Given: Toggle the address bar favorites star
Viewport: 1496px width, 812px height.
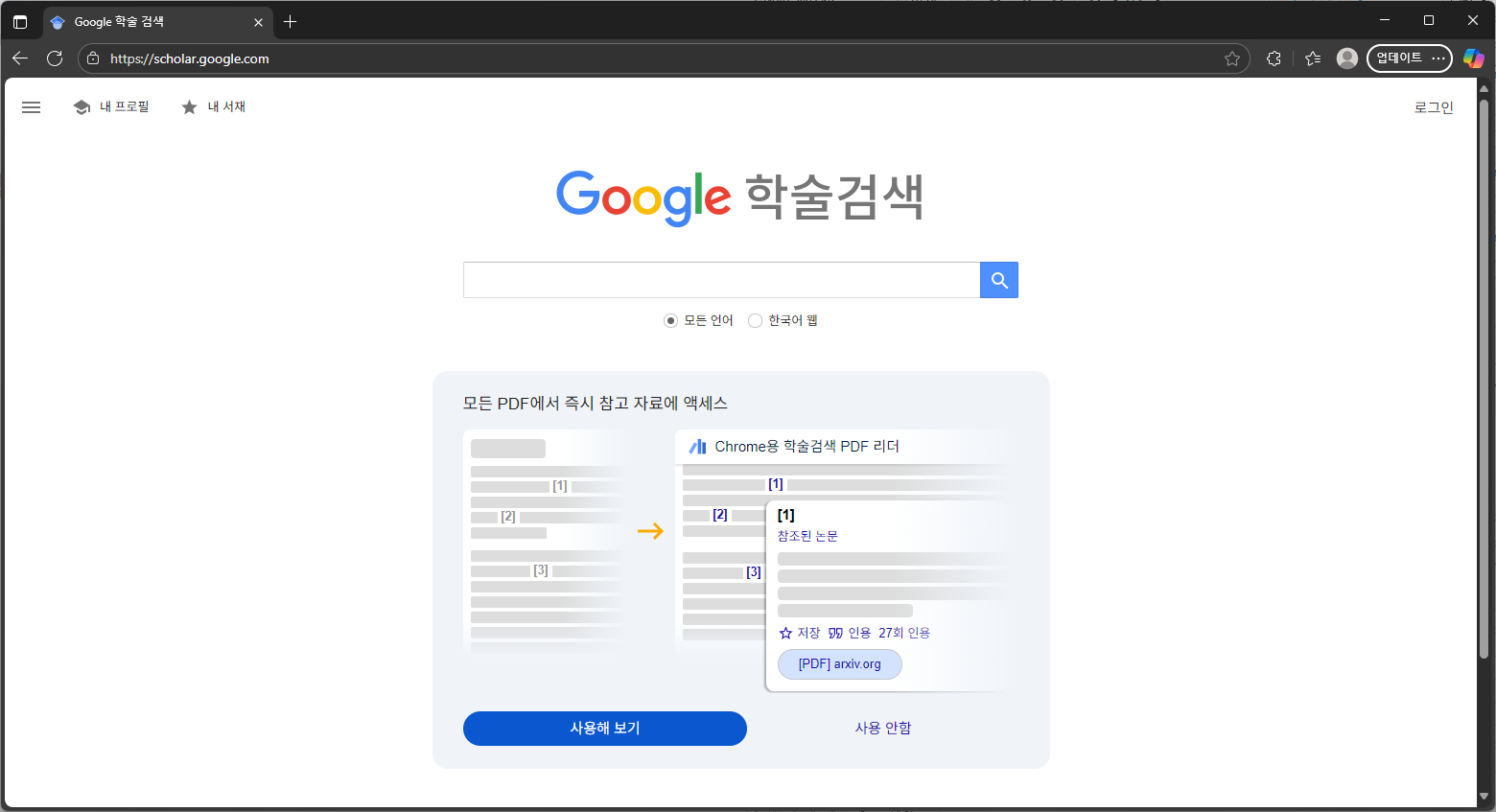Looking at the screenshot, I should click(1232, 58).
